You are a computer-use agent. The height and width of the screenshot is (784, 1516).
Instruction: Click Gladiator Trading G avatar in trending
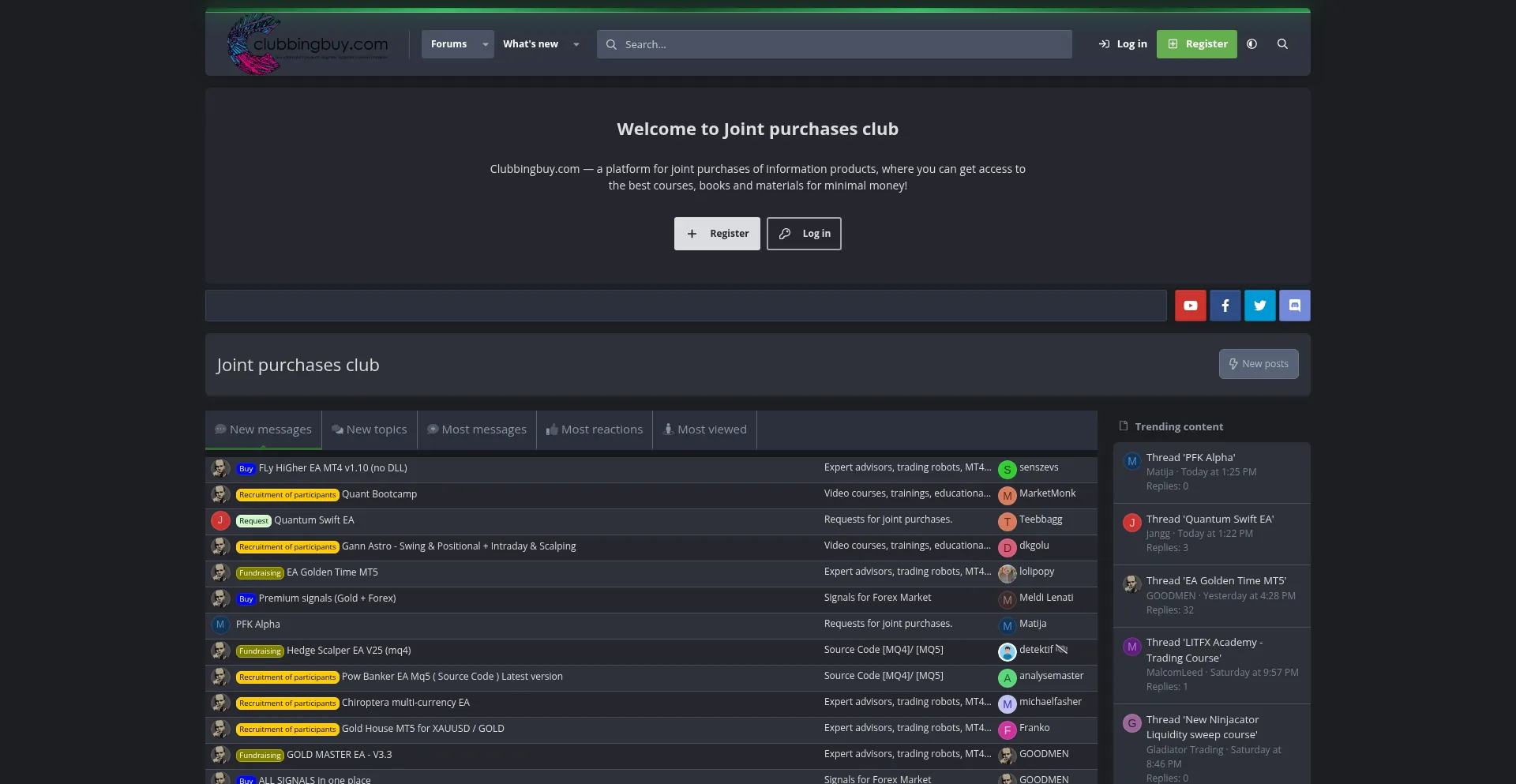coord(1132,722)
